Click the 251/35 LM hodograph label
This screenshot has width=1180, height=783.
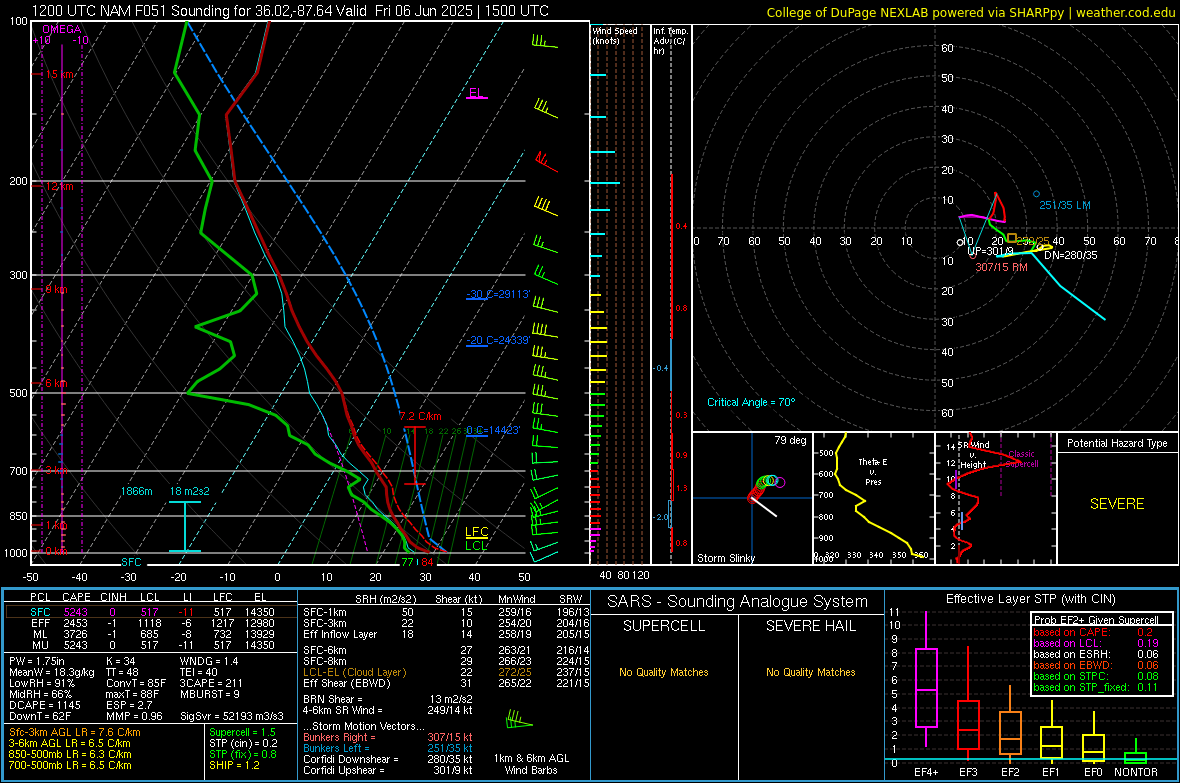coord(1065,205)
